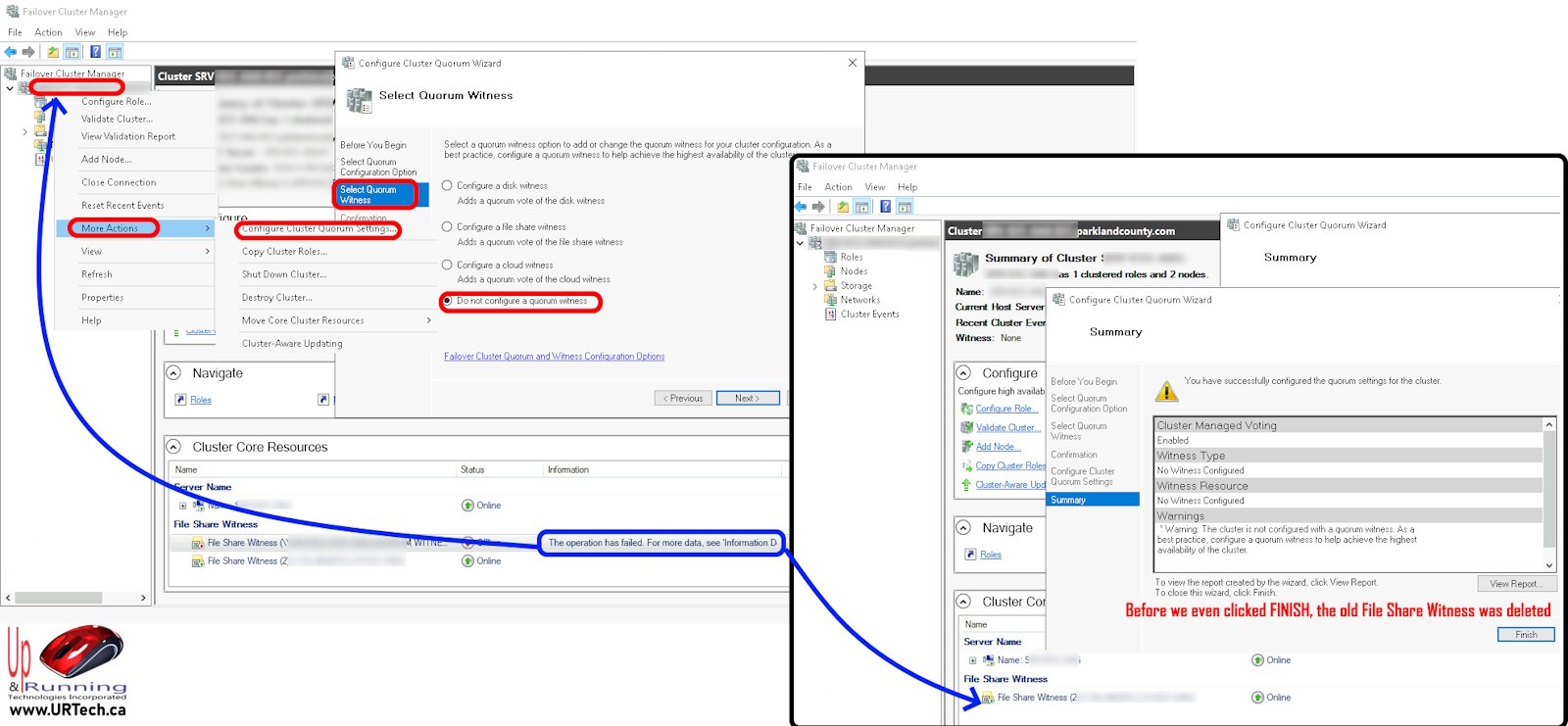This screenshot has height=726, width=1568.
Task: Click the Storage folder icon in the tree
Action: pos(829,286)
